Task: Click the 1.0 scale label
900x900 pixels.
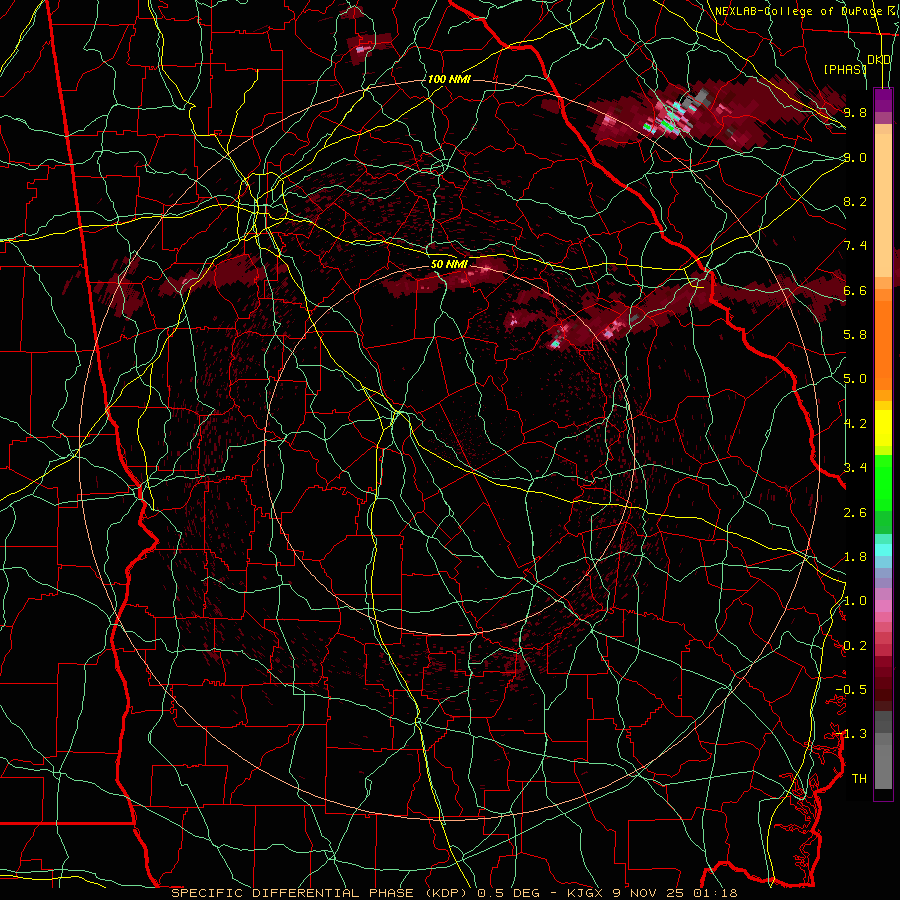Action: 855,601
